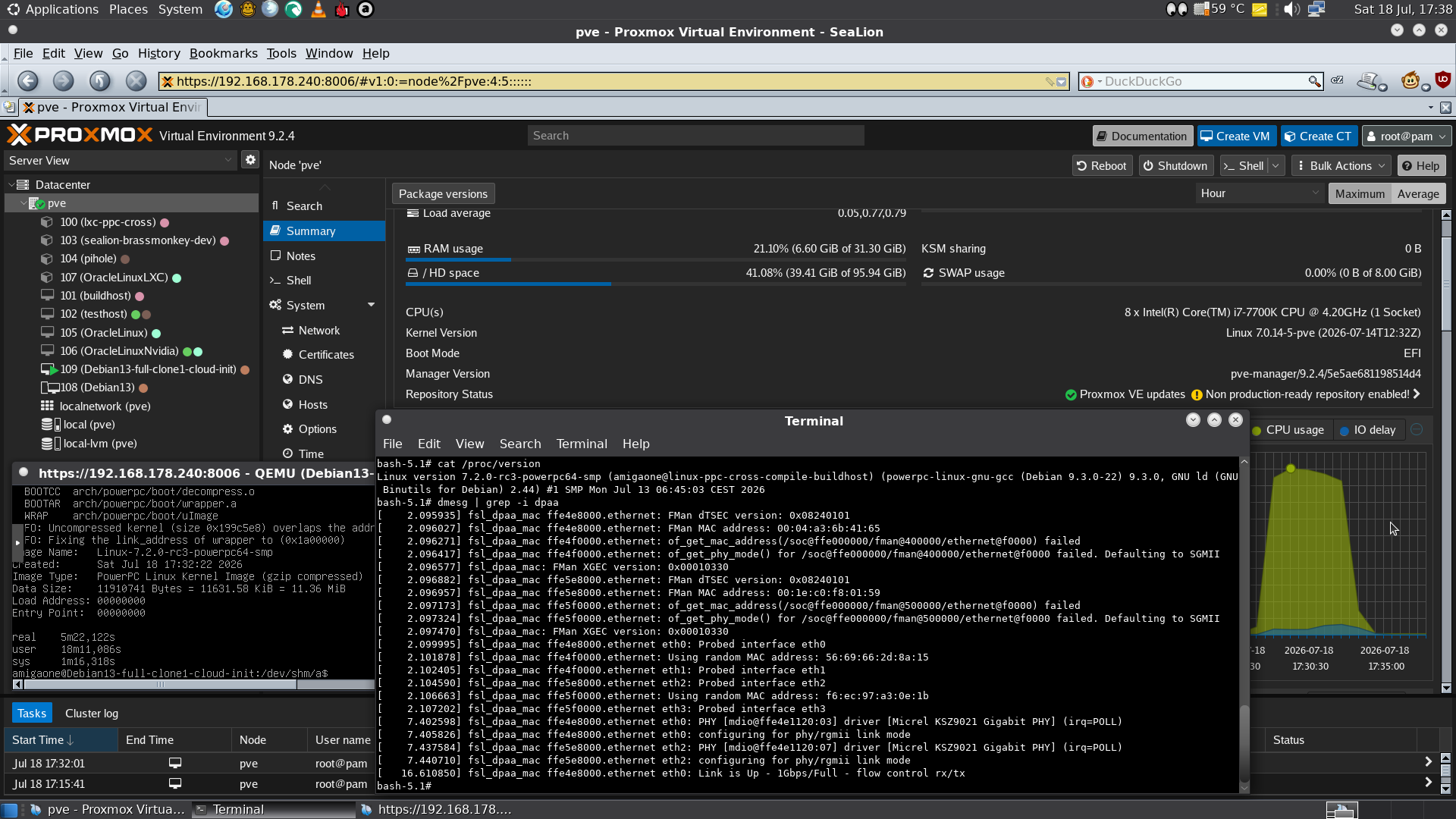The width and height of the screenshot is (1456, 819).
Task: Open the Hour timeframe dropdown
Action: point(1260,193)
